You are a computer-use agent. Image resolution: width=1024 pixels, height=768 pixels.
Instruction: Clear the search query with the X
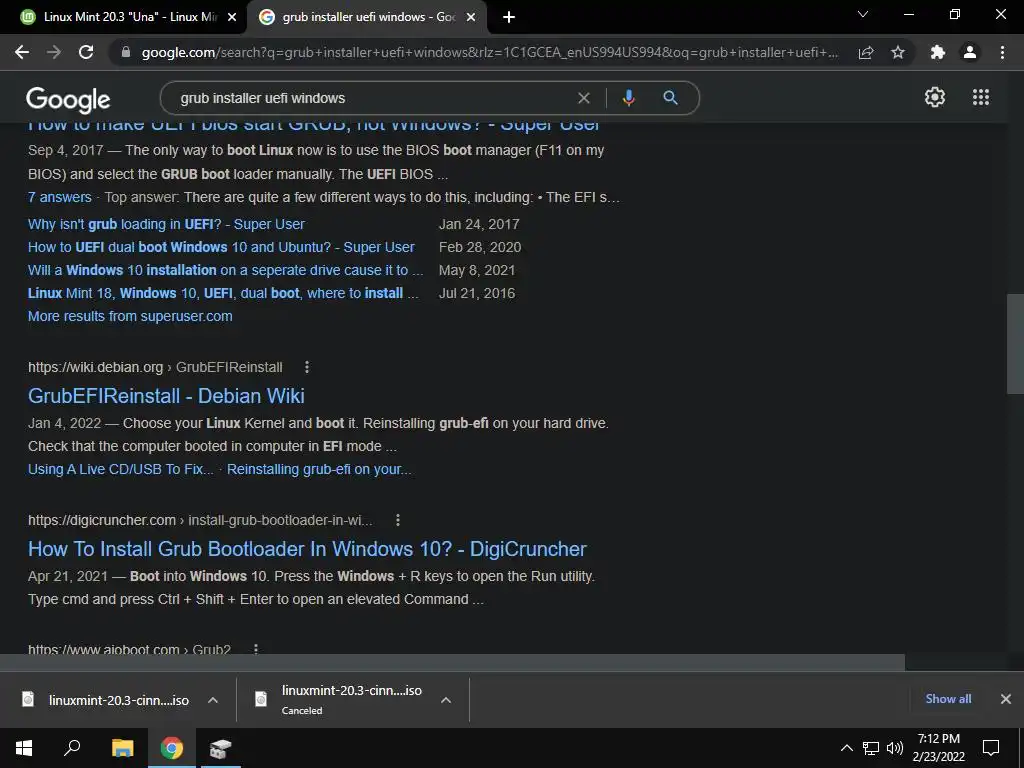click(x=584, y=98)
